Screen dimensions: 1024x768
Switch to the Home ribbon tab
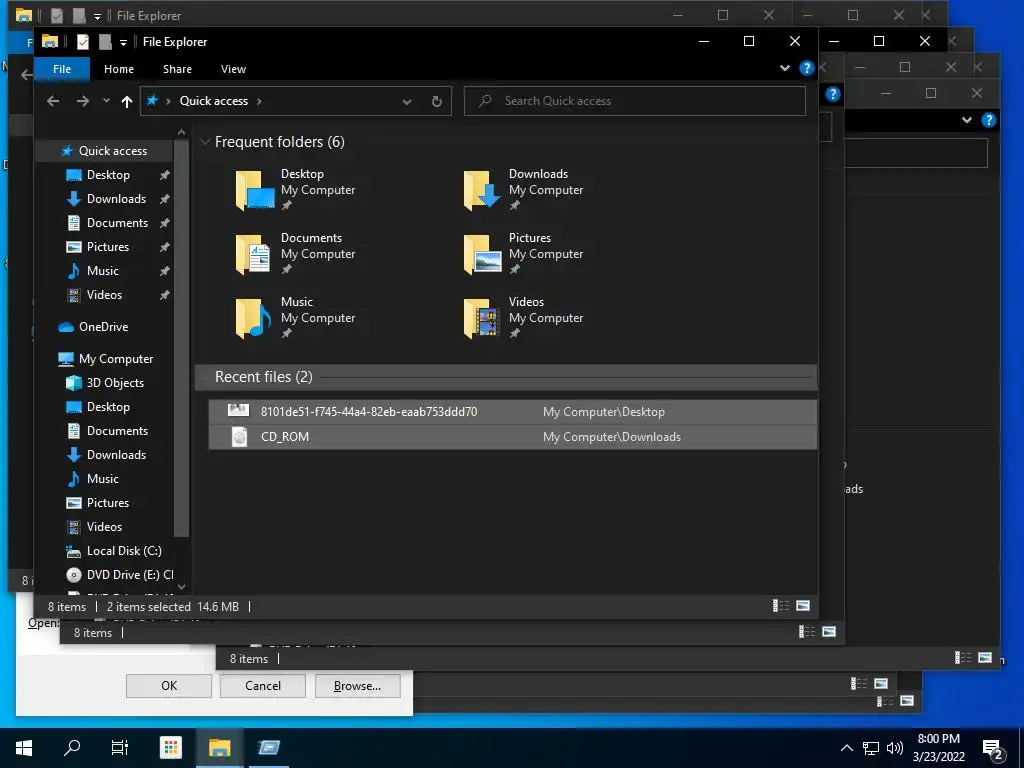coord(119,69)
